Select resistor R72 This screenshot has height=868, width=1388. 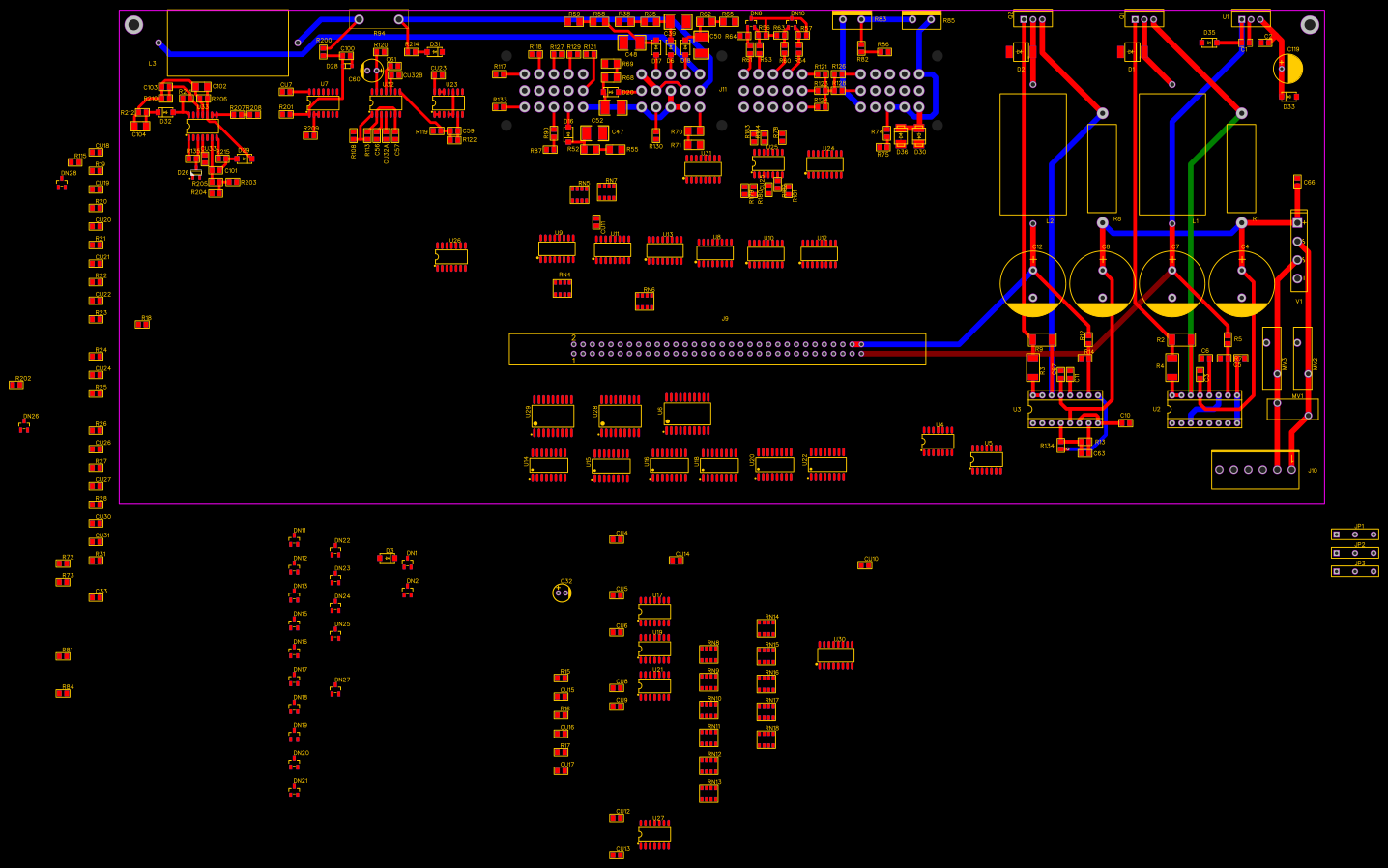pos(63,564)
